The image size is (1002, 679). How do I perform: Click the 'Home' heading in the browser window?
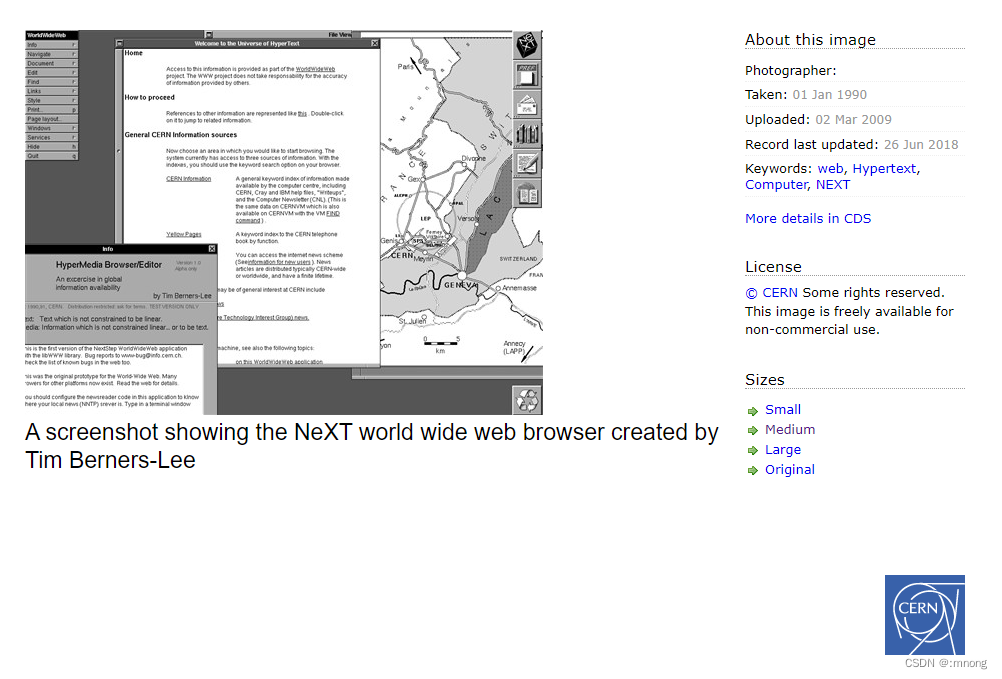pos(134,53)
